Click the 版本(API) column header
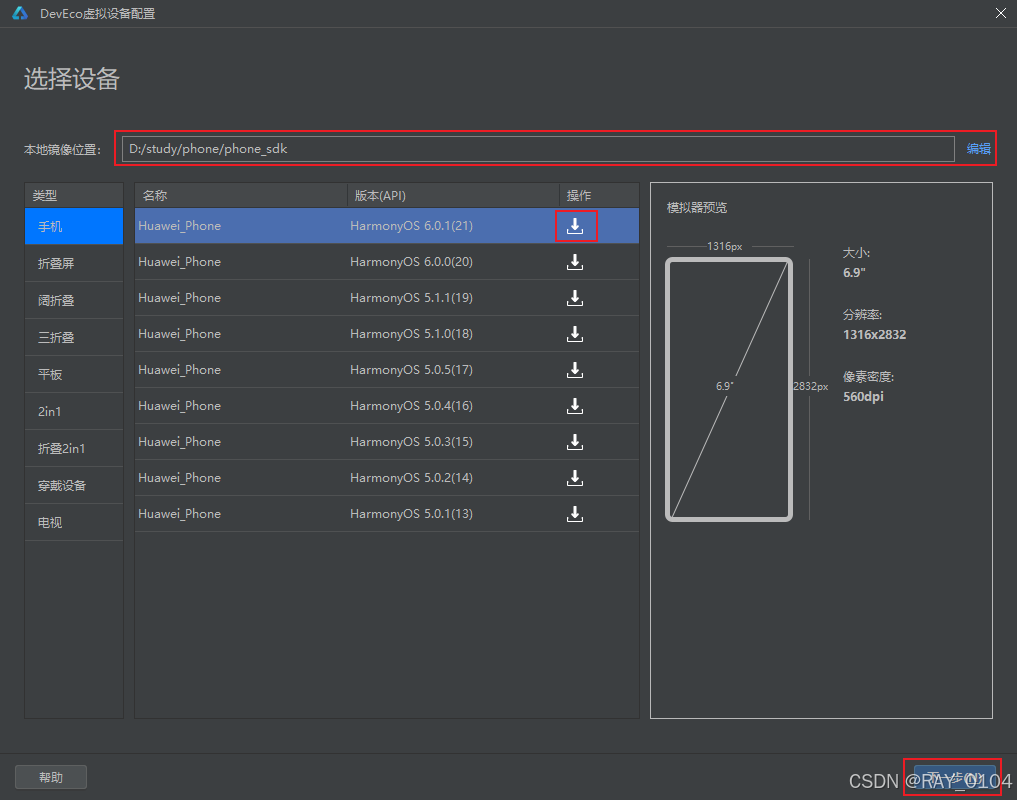 coord(453,195)
